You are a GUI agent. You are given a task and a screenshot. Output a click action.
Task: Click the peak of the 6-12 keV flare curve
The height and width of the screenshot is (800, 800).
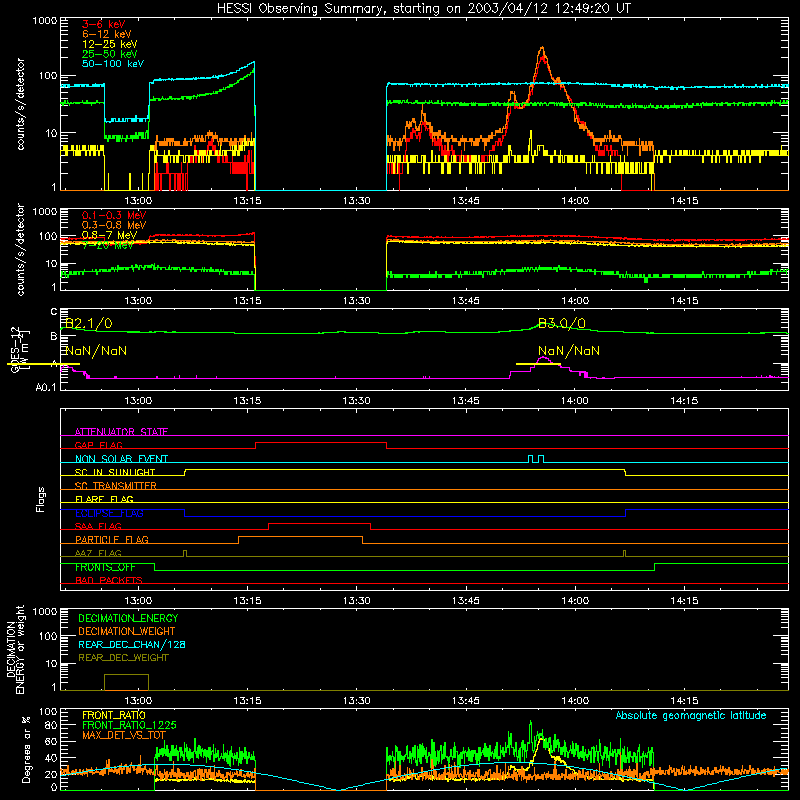[x=542, y=48]
